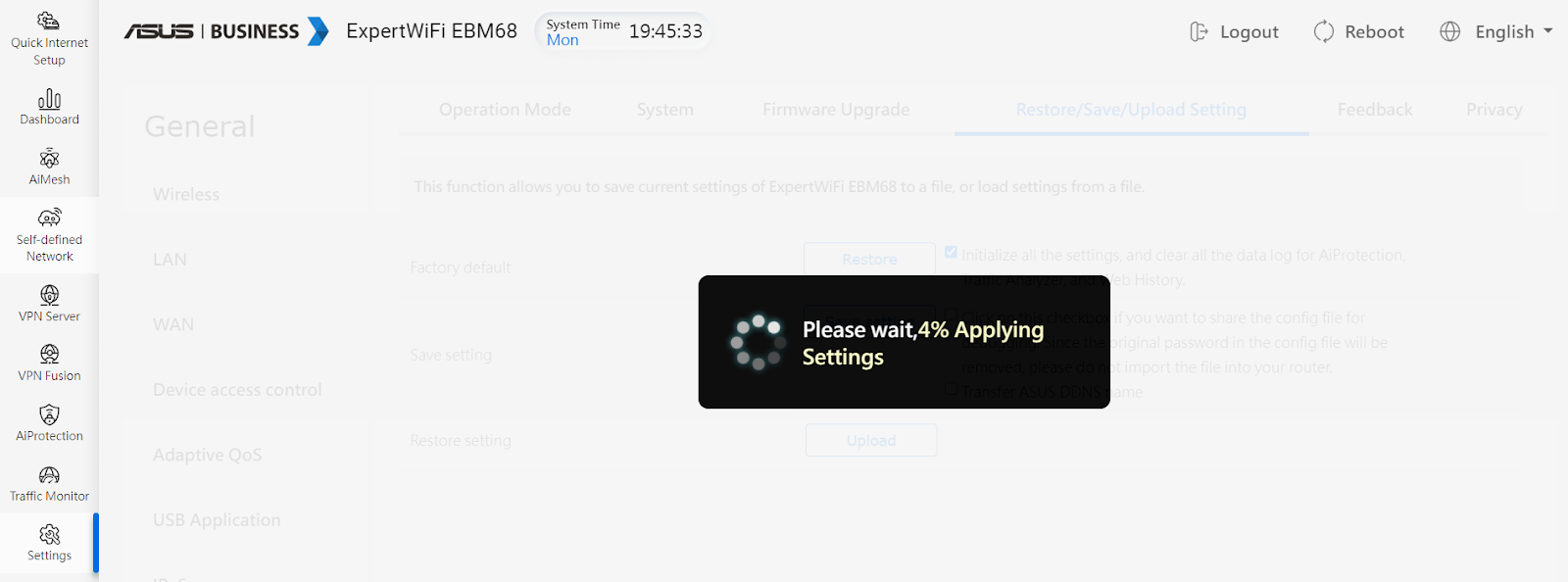Select the Restore/Save/Upload Setting tab
The height and width of the screenshot is (582, 1568).
click(x=1131, y=110)
